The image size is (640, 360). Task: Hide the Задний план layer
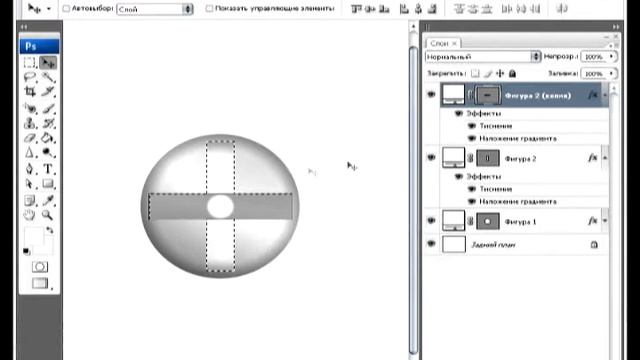431,244
